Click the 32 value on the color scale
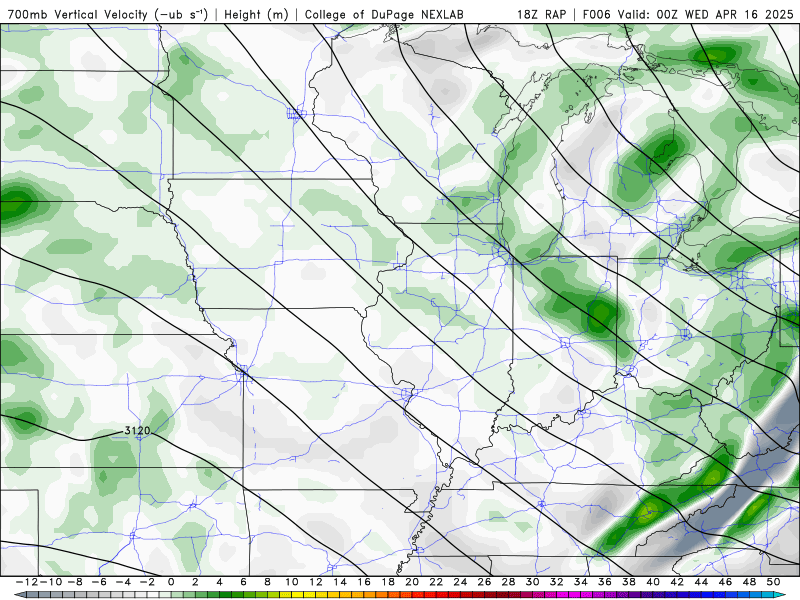Viewport: 800px width, 600px height. point(557,582)
